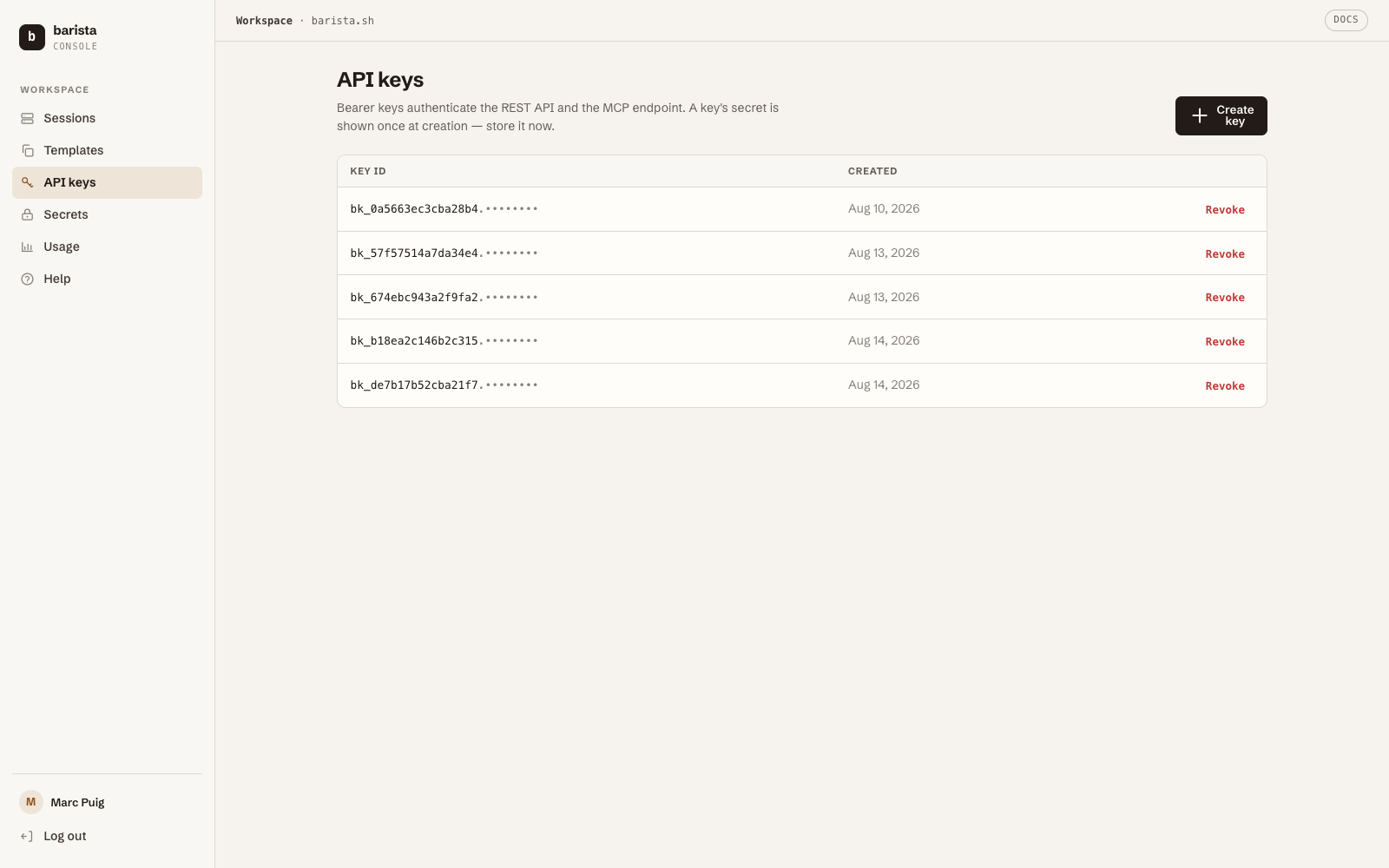1389x868 pixels.
Task: Click the Sessions server icon in sidebar
Action: pos(28,118)
